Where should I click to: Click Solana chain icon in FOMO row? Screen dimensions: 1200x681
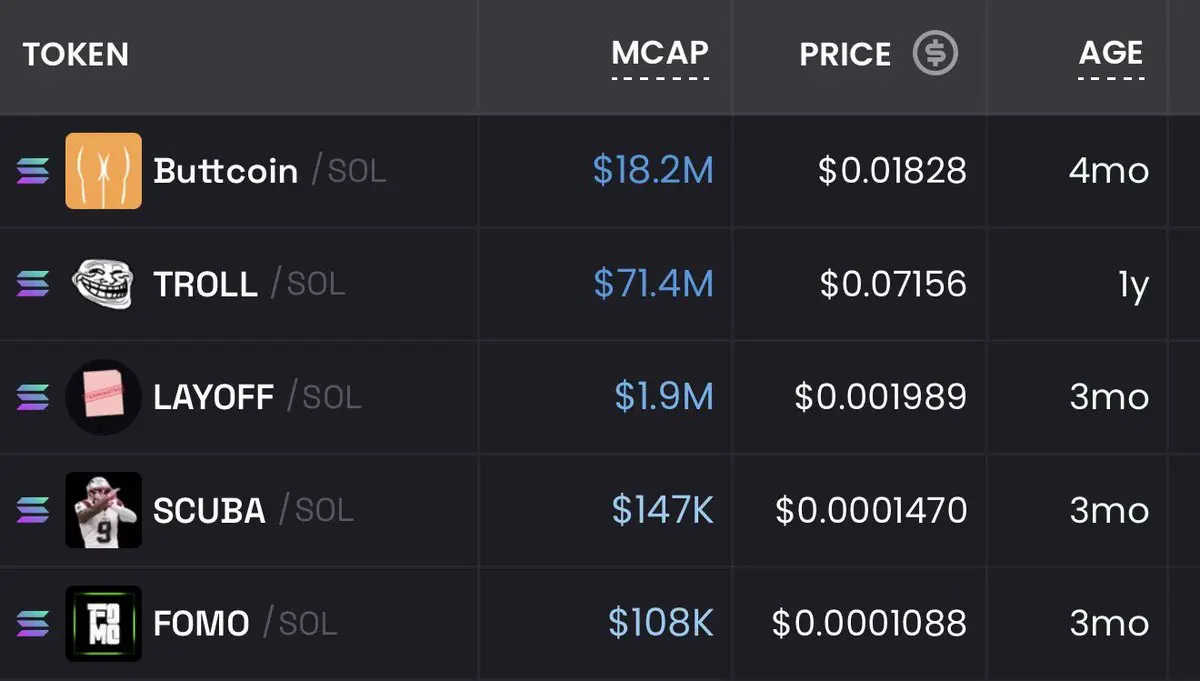click(33, 623)
